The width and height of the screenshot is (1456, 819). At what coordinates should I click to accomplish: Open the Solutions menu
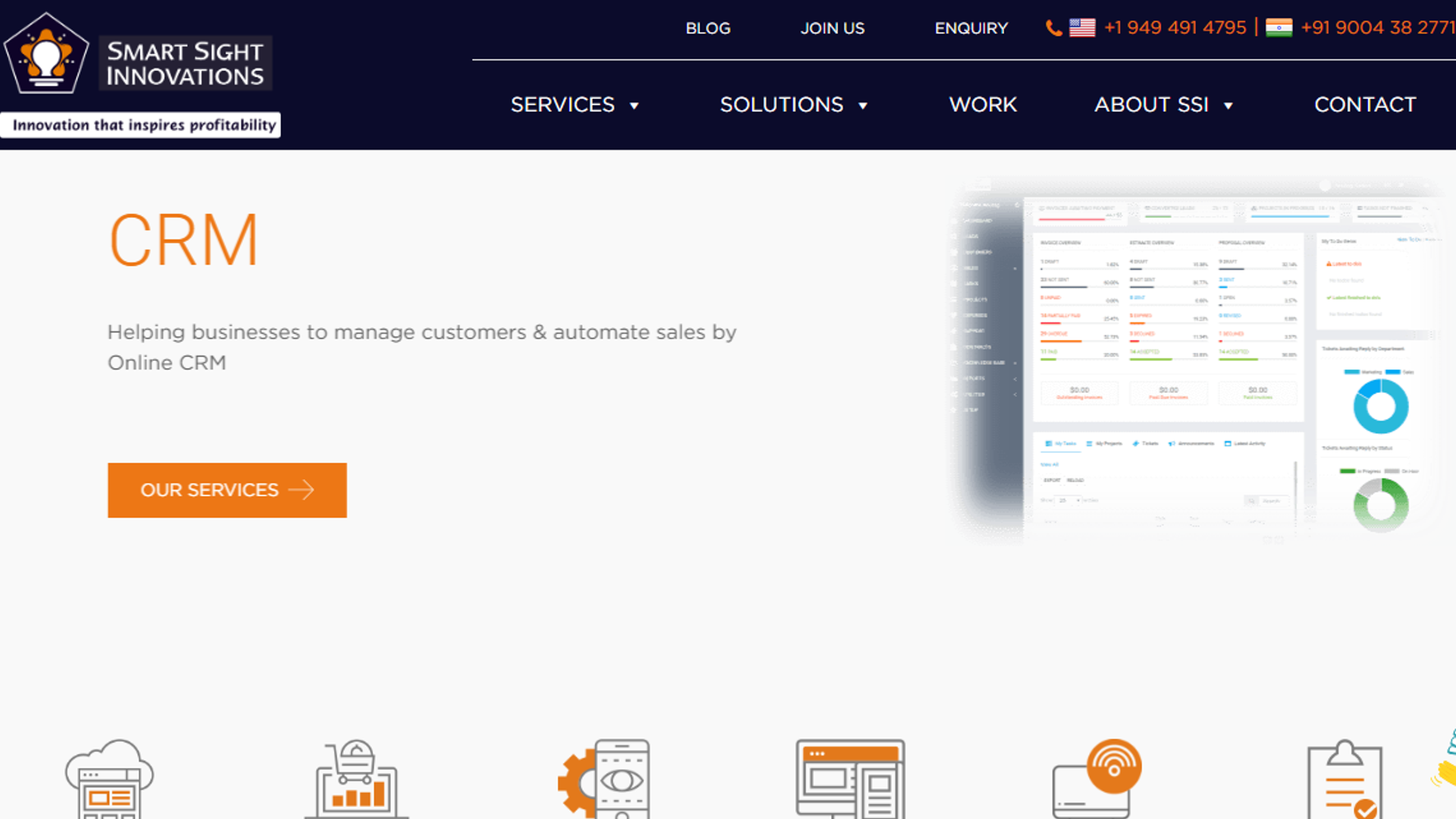pos(781,105)
